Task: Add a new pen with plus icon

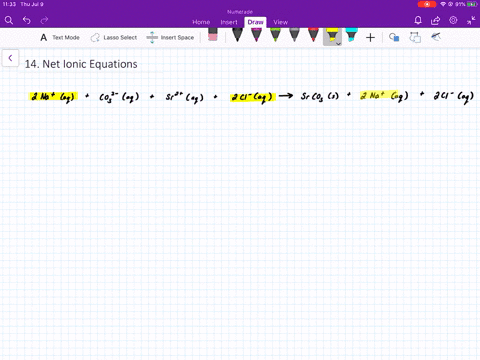Action: 370,37
